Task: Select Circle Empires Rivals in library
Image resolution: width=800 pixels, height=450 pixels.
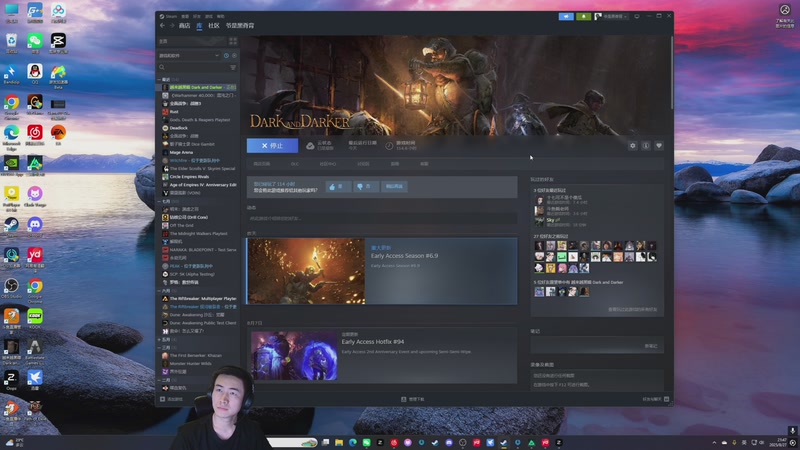Action: click(x=189, y=177)
